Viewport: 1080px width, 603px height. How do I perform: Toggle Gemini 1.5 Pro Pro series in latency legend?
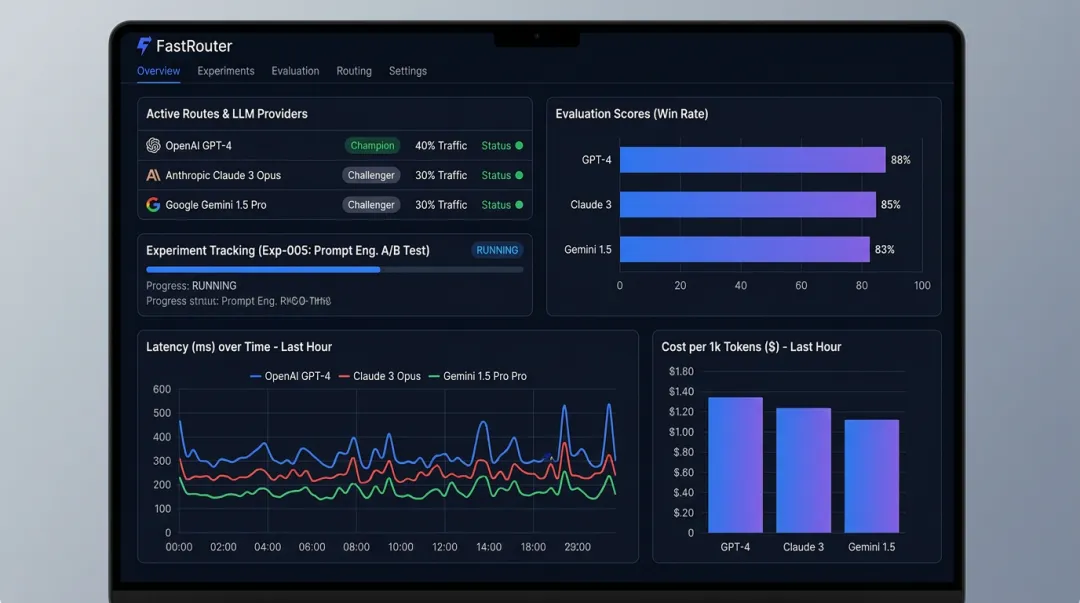click(477, 376)
